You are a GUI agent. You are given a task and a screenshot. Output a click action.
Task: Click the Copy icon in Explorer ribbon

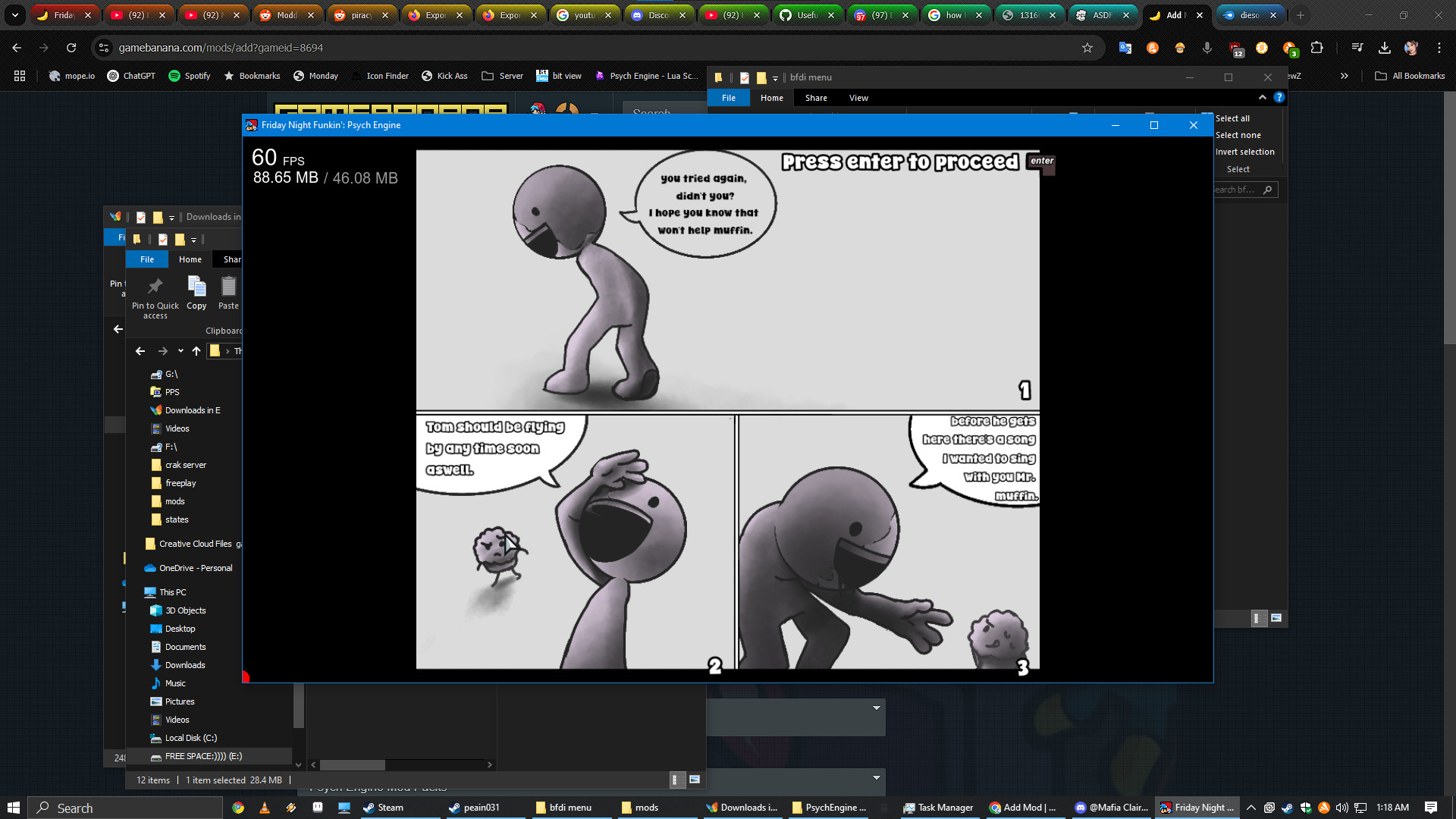[x=196, y=292]
